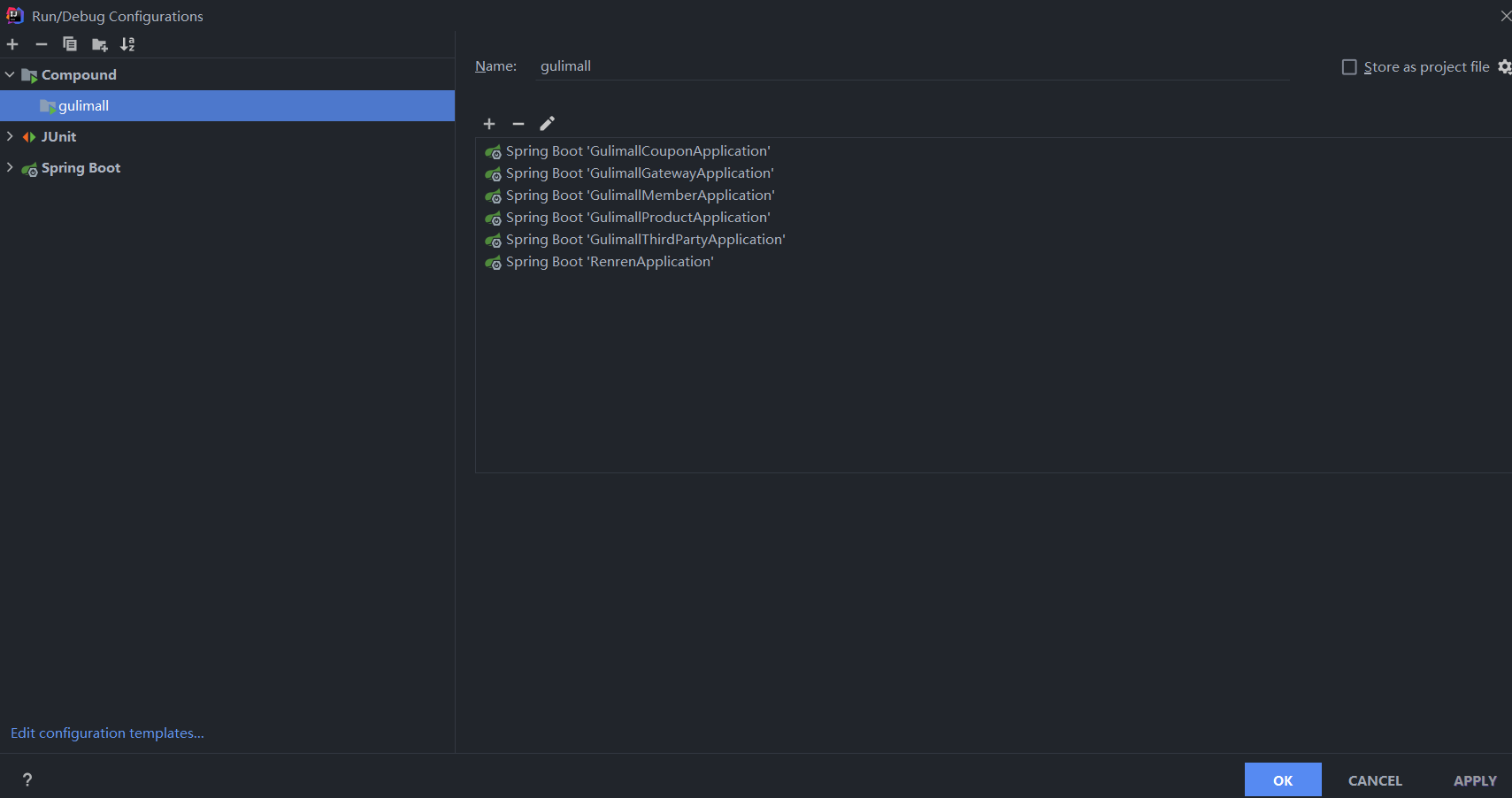Select Spring Boot 'GulimallMemberApplication' row
The height and width of the screenshot is (798, 1512).
point(994,196)
